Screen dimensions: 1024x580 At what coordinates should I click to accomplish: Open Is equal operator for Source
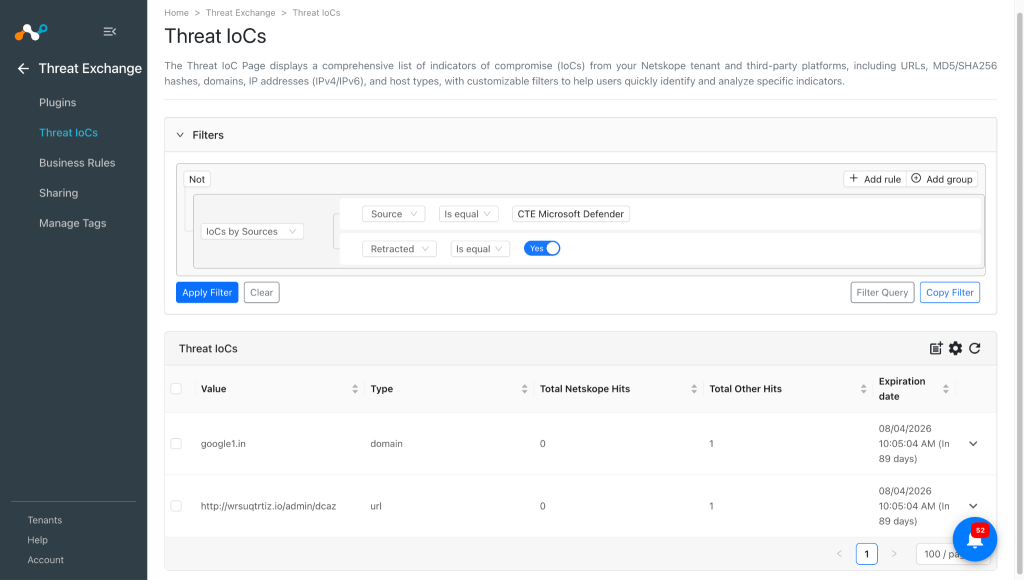[469, 214]
